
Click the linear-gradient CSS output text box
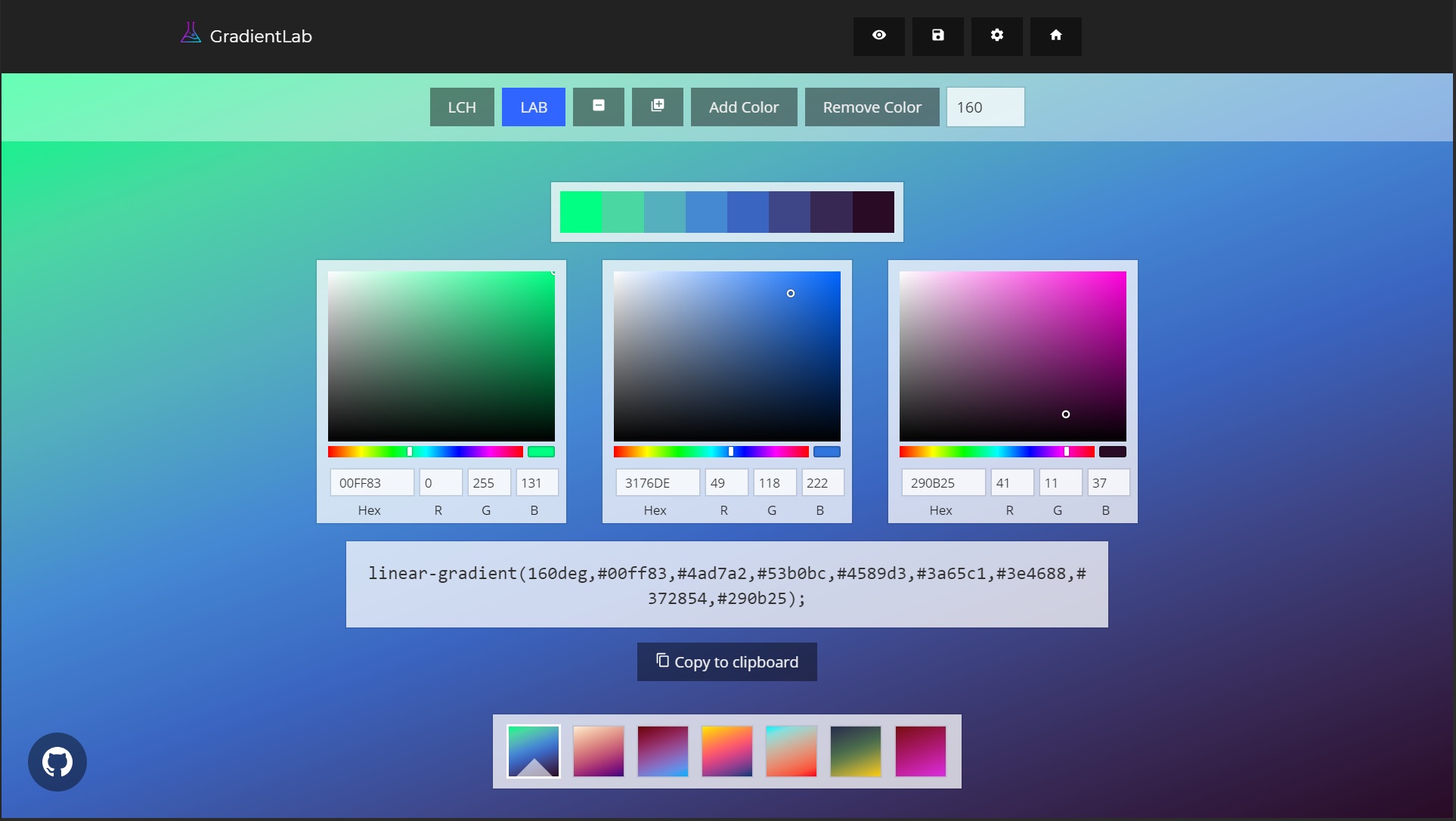click(x=726, y=584)
